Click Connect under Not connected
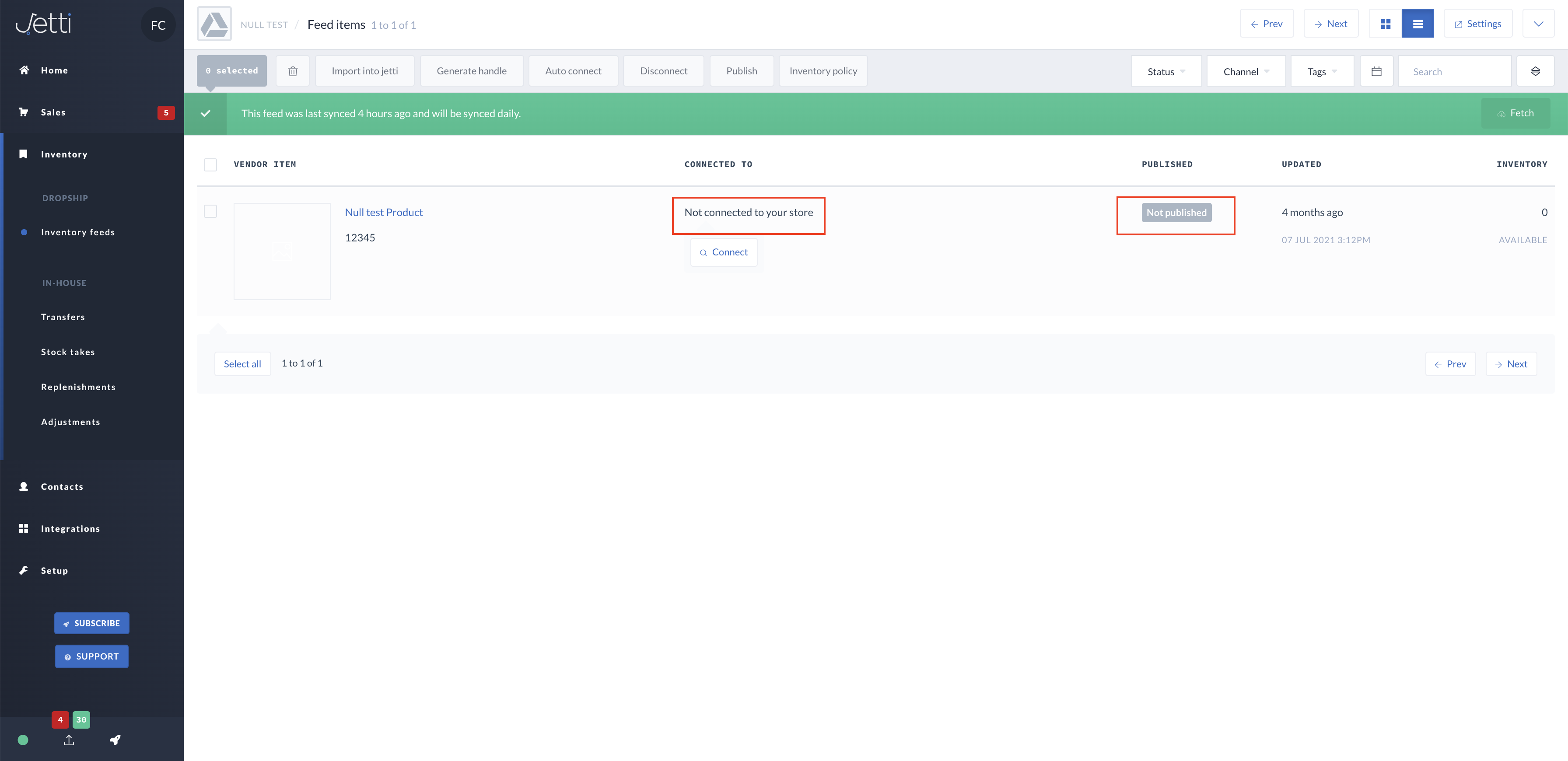 pos(724,252)
